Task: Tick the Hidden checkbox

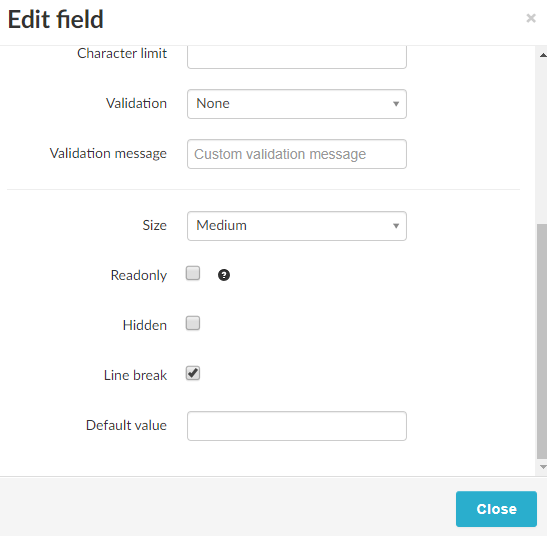Action: [x=193, y=323]
